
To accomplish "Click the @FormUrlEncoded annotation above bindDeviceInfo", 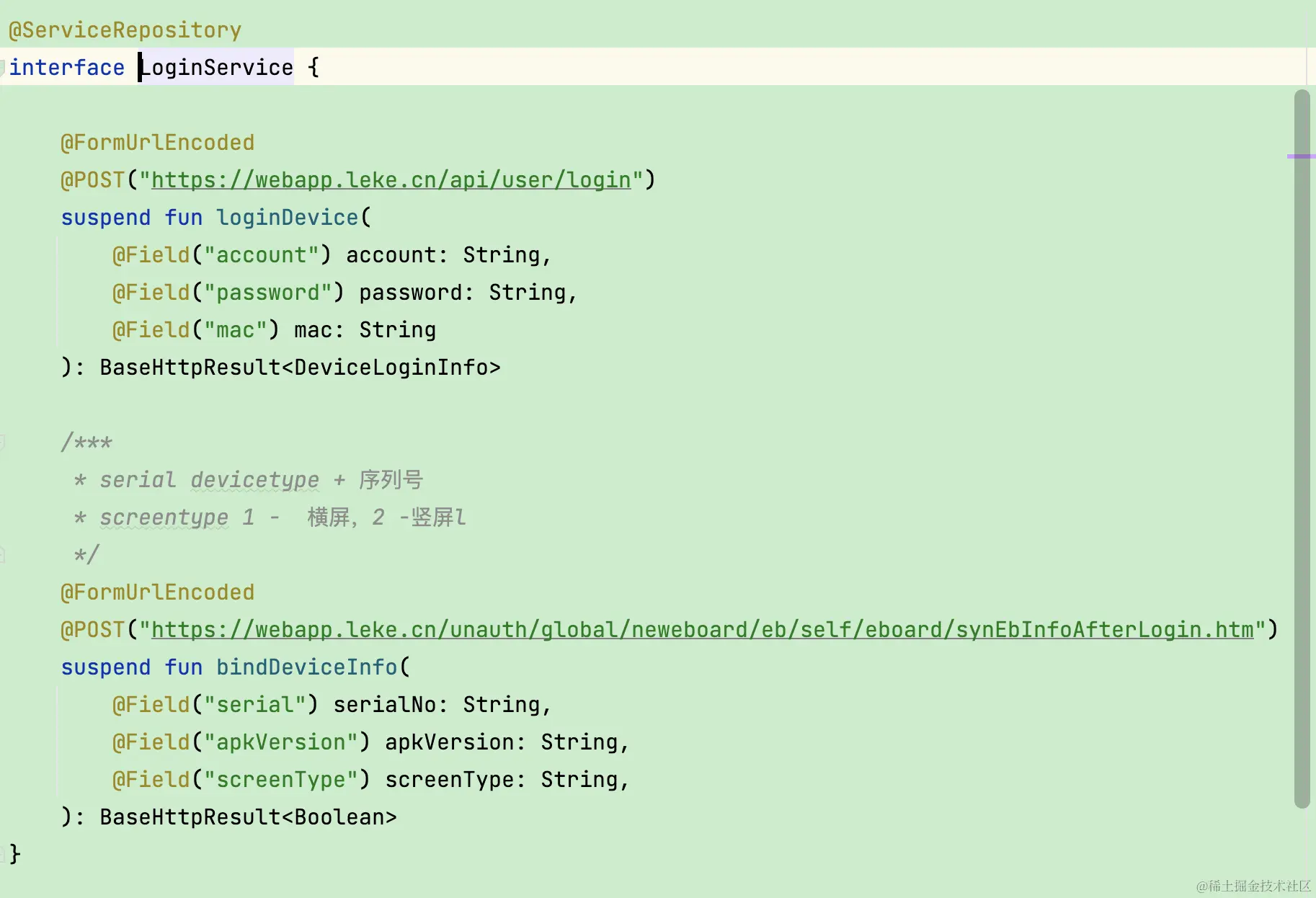I will pos(158,592).
